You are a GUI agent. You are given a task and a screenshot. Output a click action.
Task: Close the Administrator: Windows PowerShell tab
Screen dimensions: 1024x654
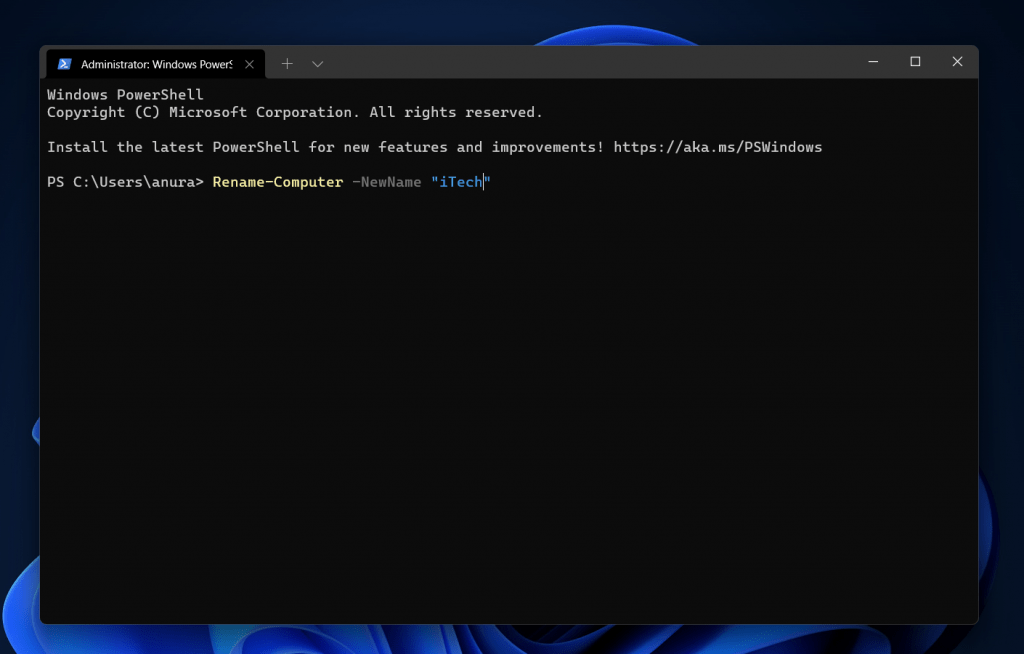(249, 63)
